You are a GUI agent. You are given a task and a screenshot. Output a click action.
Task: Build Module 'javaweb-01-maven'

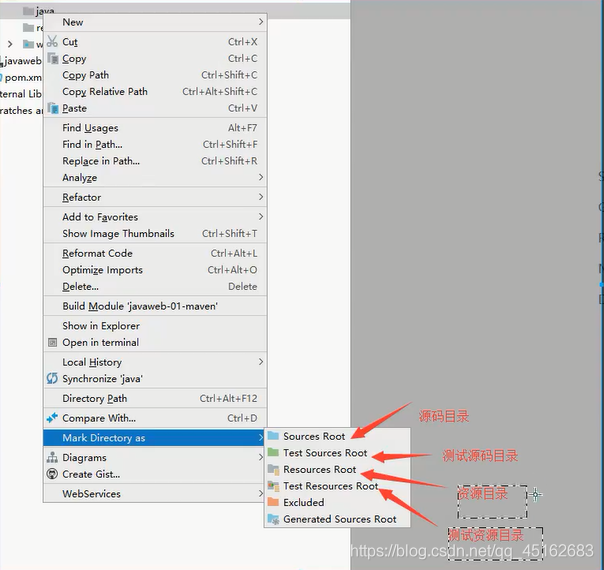coord(155,306)
